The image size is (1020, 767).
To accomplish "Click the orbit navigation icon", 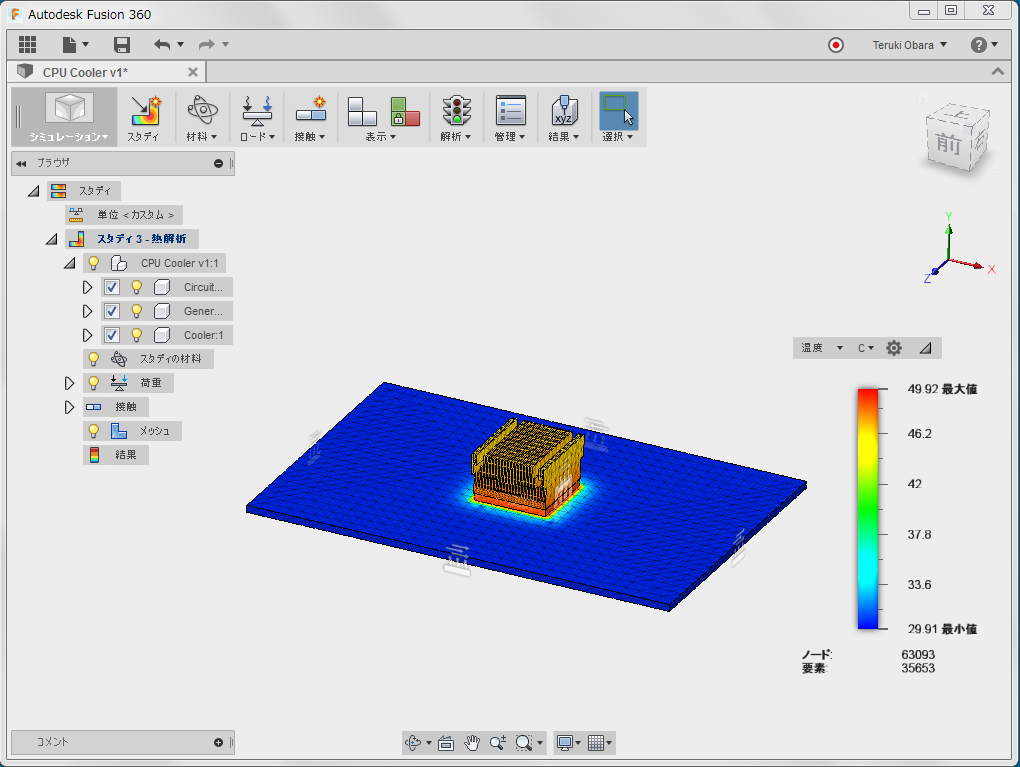I will 413,742.
